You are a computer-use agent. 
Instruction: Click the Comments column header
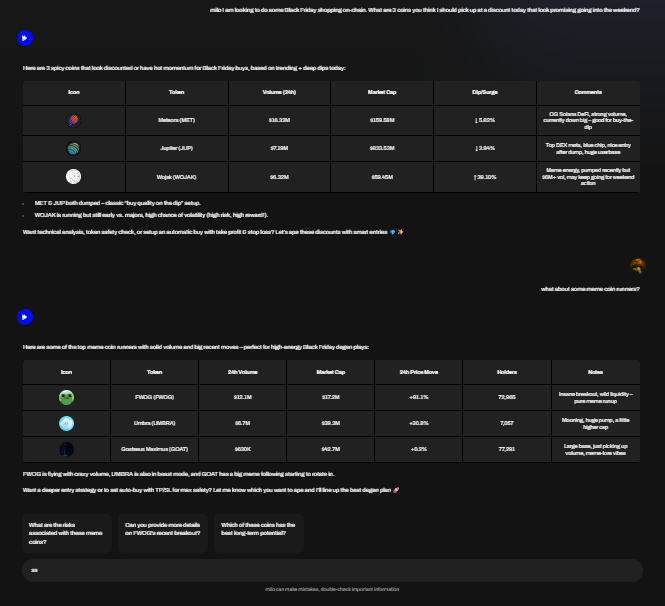coord(588,92)
